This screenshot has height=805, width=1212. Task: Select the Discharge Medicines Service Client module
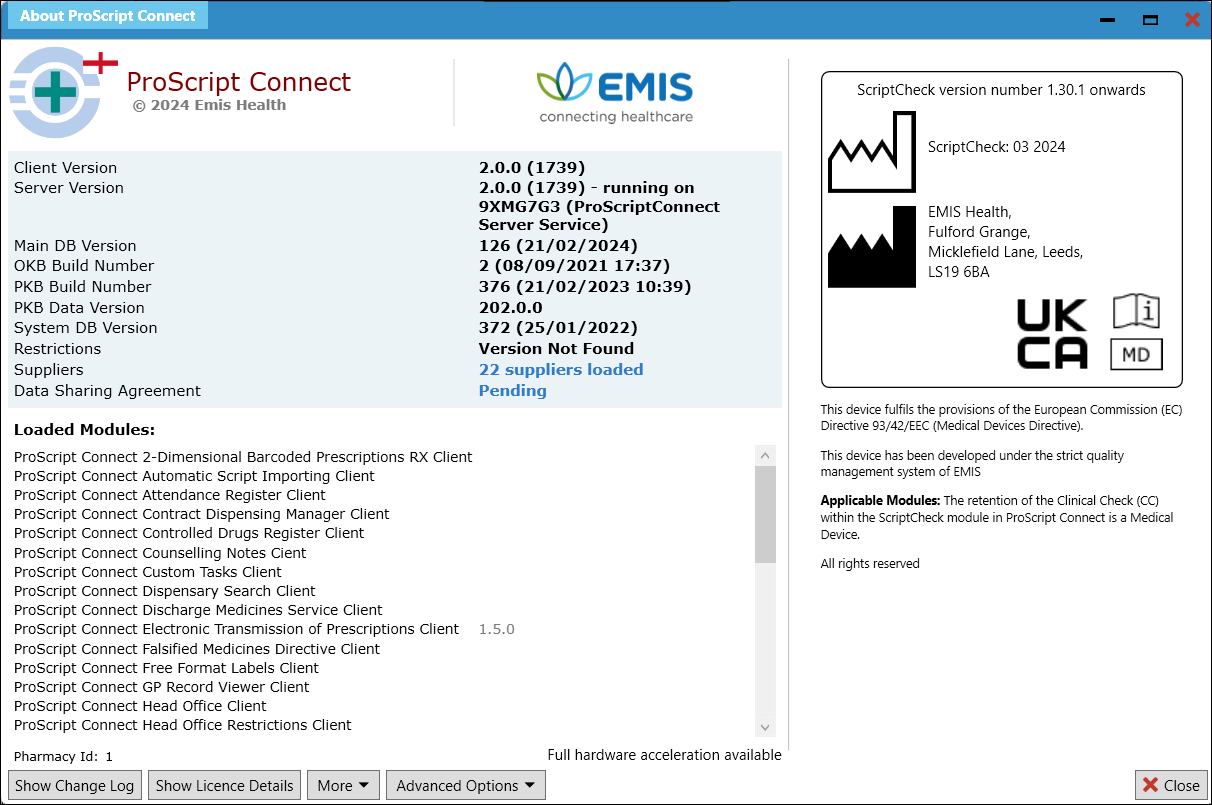coord(198,610)
